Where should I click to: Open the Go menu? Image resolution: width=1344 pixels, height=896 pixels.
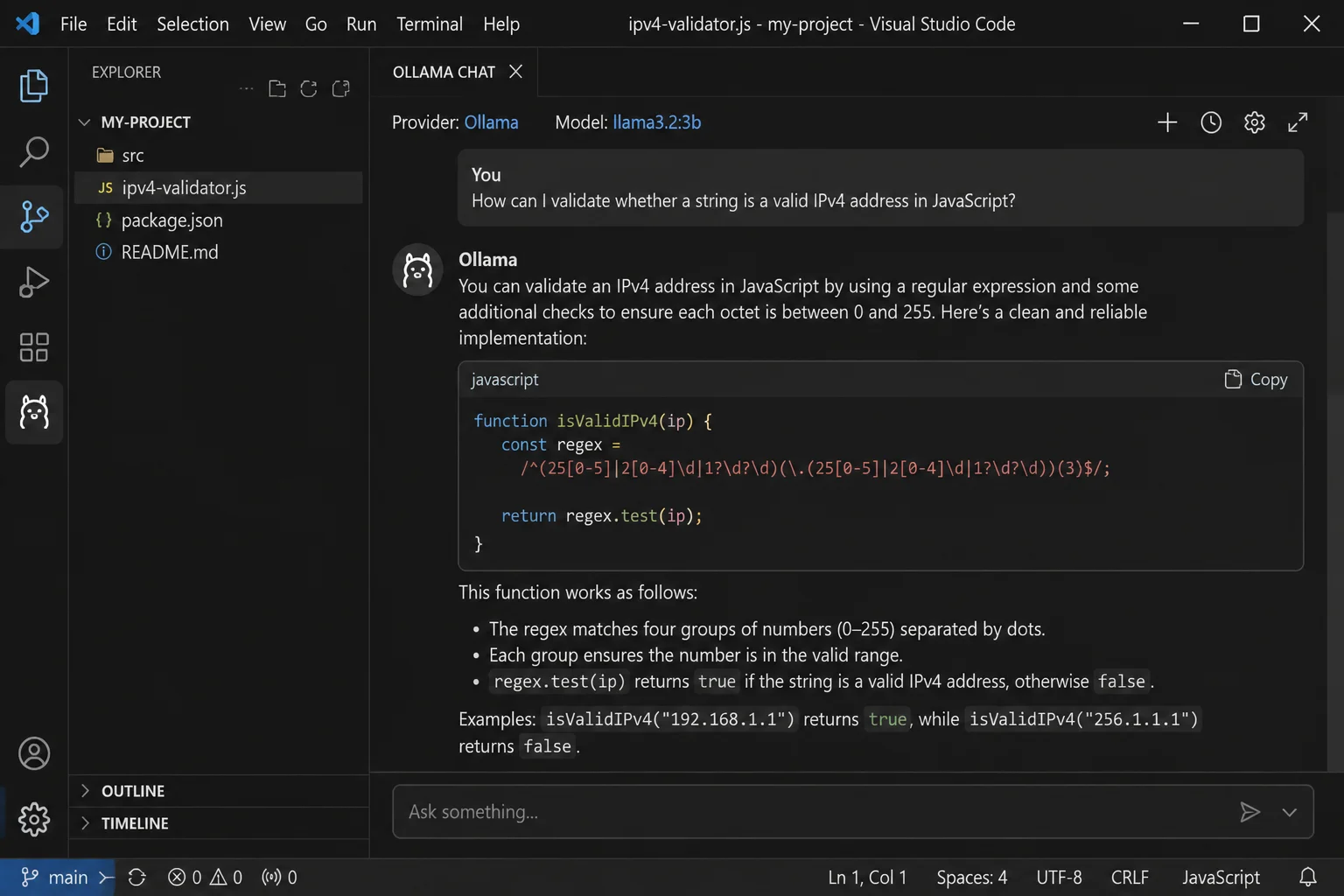coord(316,24)
